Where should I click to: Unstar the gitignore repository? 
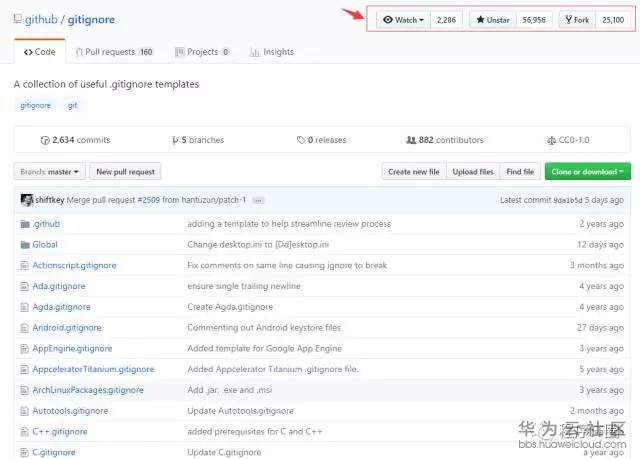[x=493, y=20]
